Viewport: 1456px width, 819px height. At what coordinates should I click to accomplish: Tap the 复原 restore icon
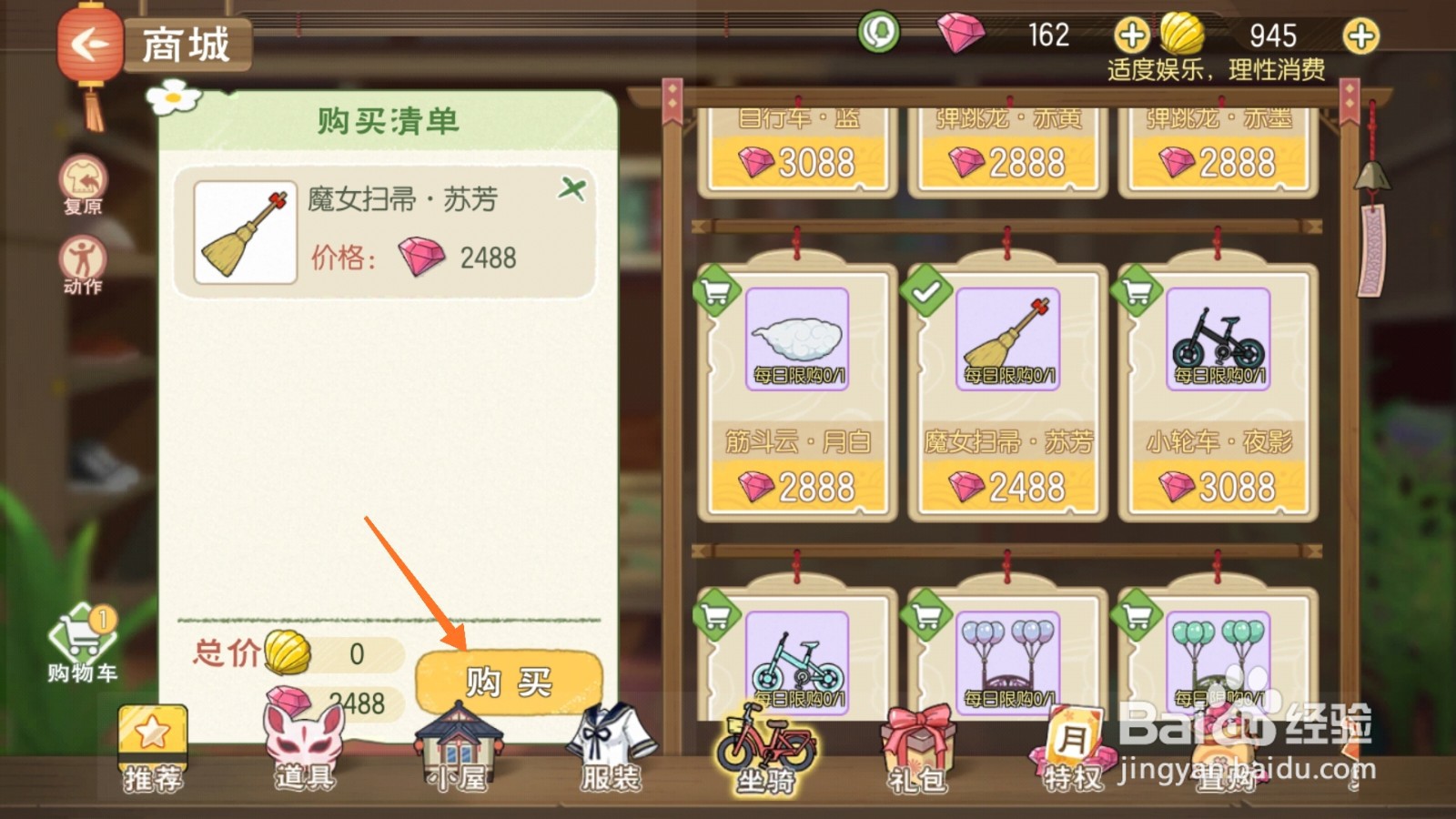pyautogui.click(x=83, y=185)
